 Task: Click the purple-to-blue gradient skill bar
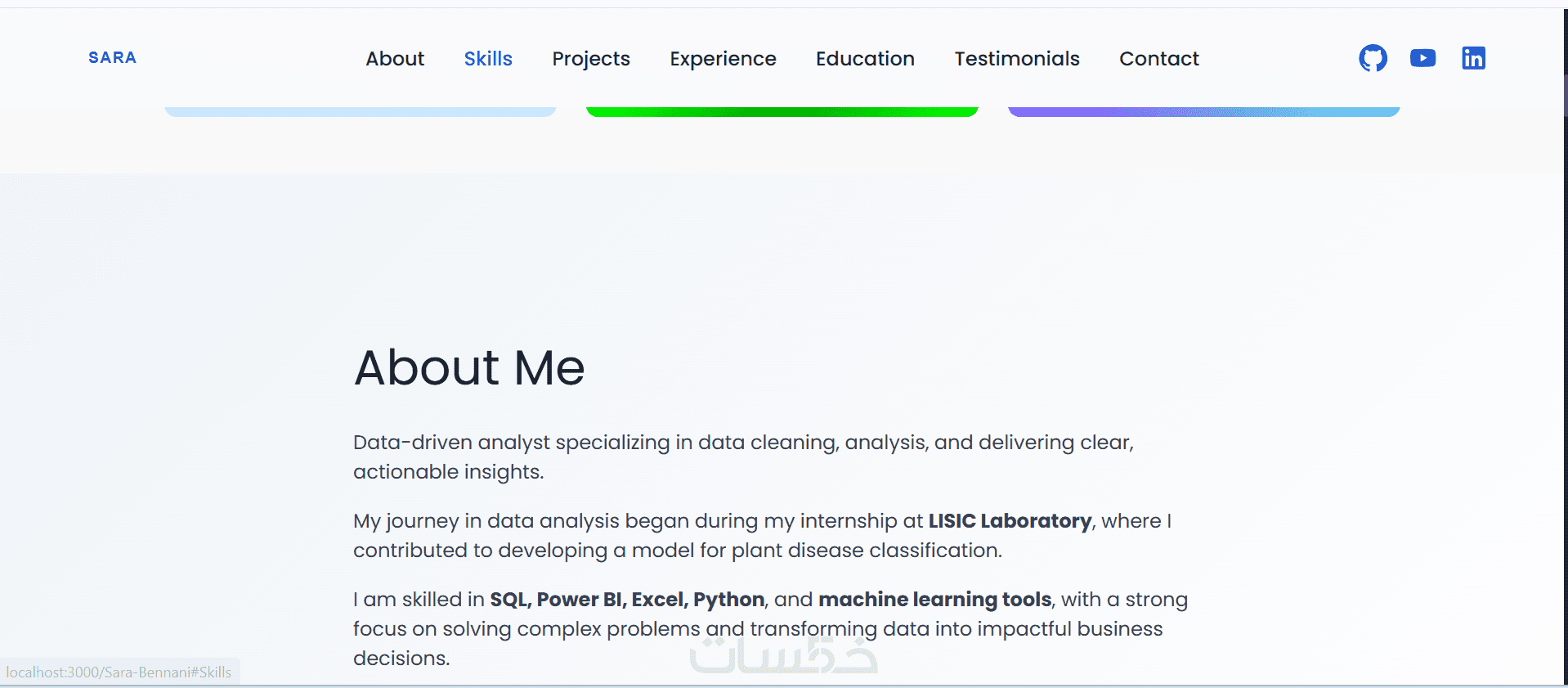click(1203, 112)
